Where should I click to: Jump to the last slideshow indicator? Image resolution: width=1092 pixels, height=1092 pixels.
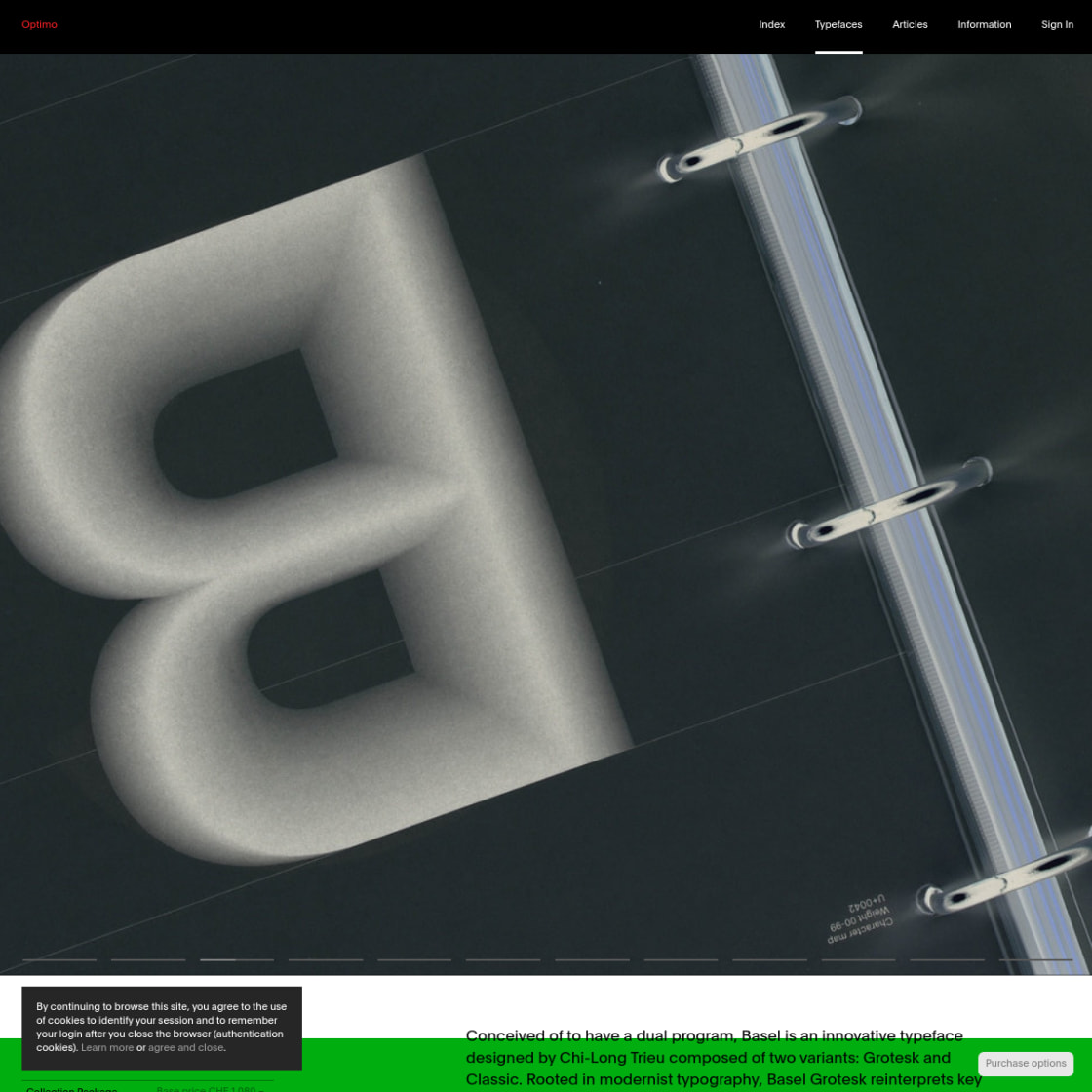[1035, 959]
